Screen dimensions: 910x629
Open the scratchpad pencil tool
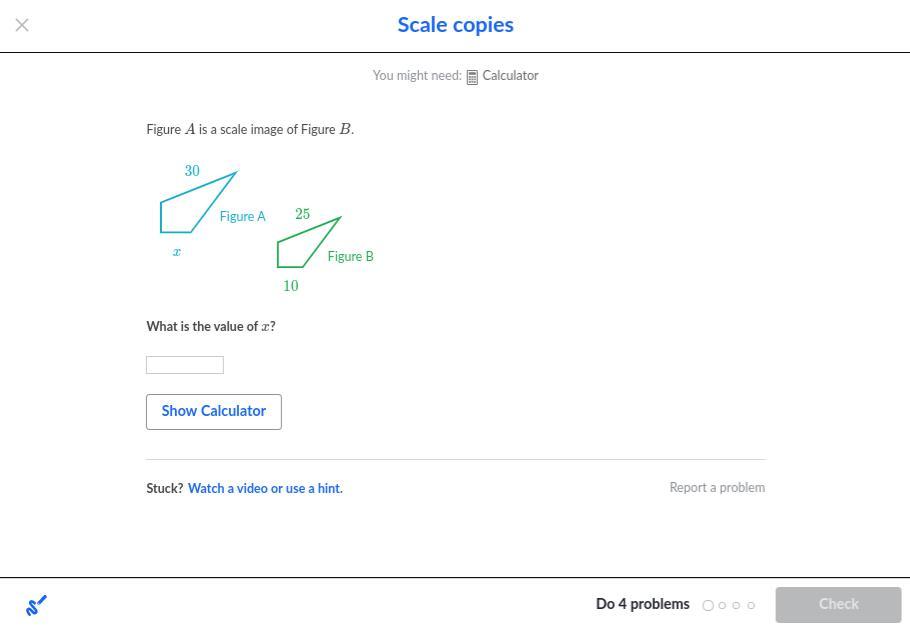tap(36, 605)
